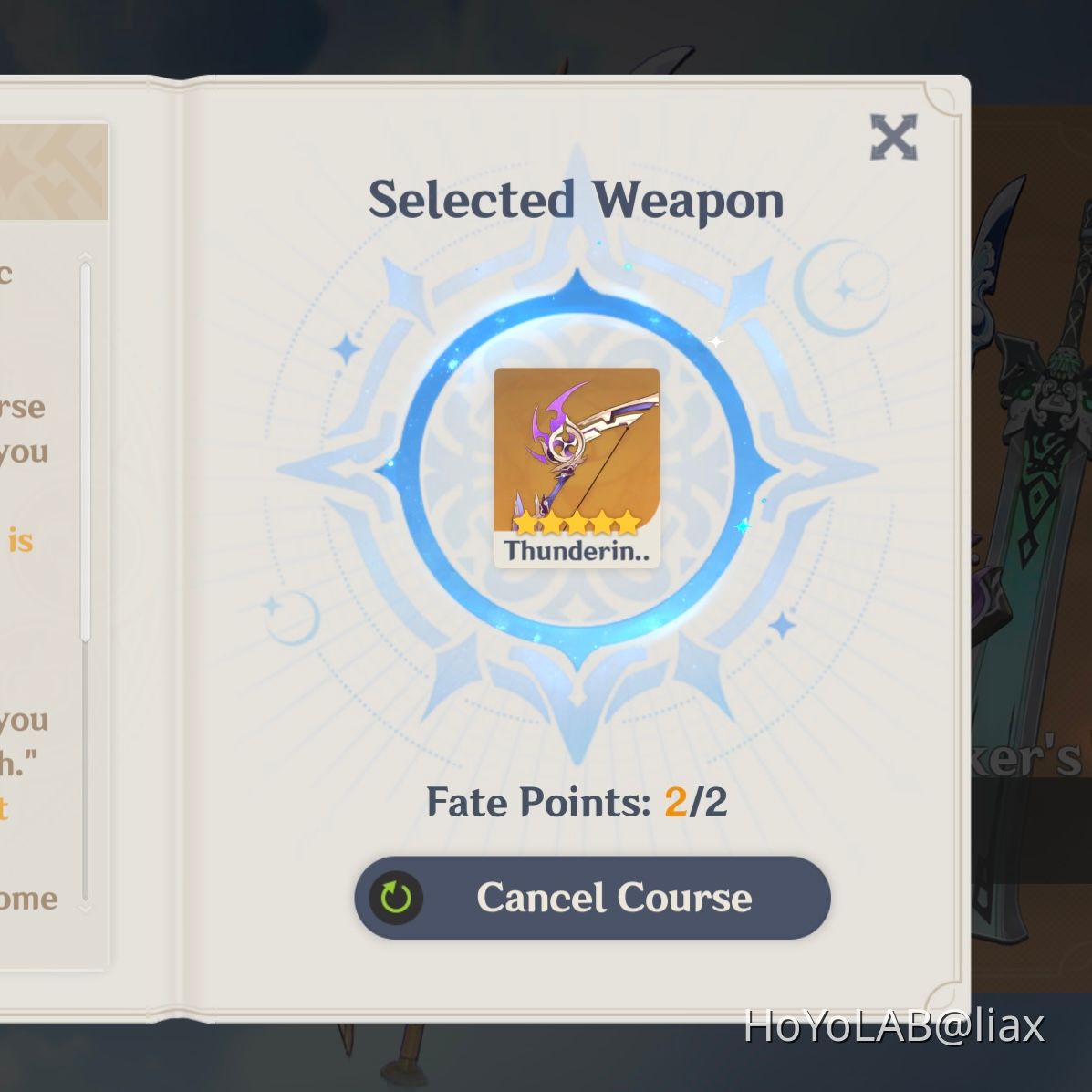Click the scrollbar down arrow on left panel
Image resolution: width=1092 pixels, height=1092 pixels.
[x=86, y=908]
